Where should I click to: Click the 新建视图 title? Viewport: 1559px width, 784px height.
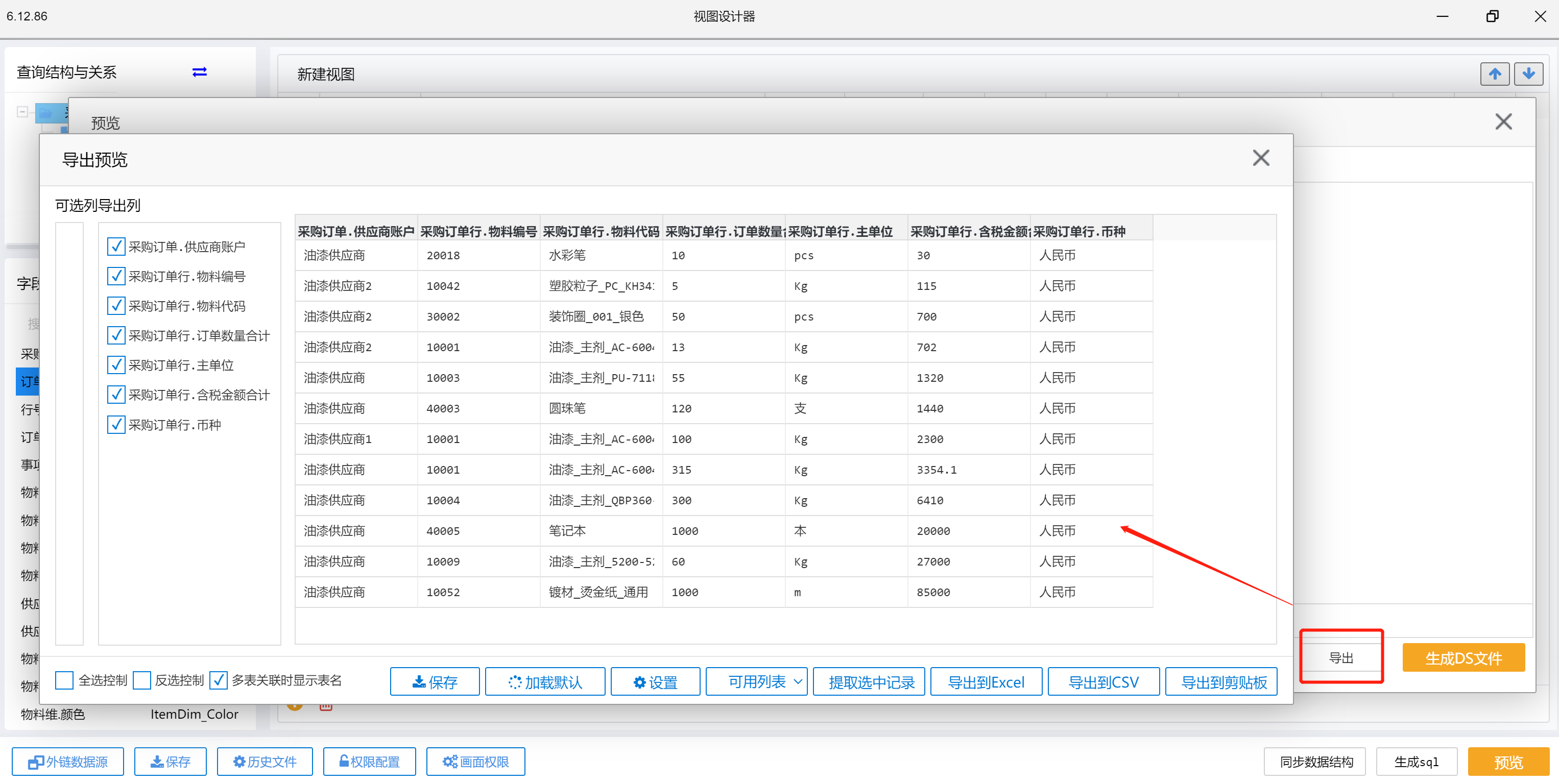click(x=326, y=75)
